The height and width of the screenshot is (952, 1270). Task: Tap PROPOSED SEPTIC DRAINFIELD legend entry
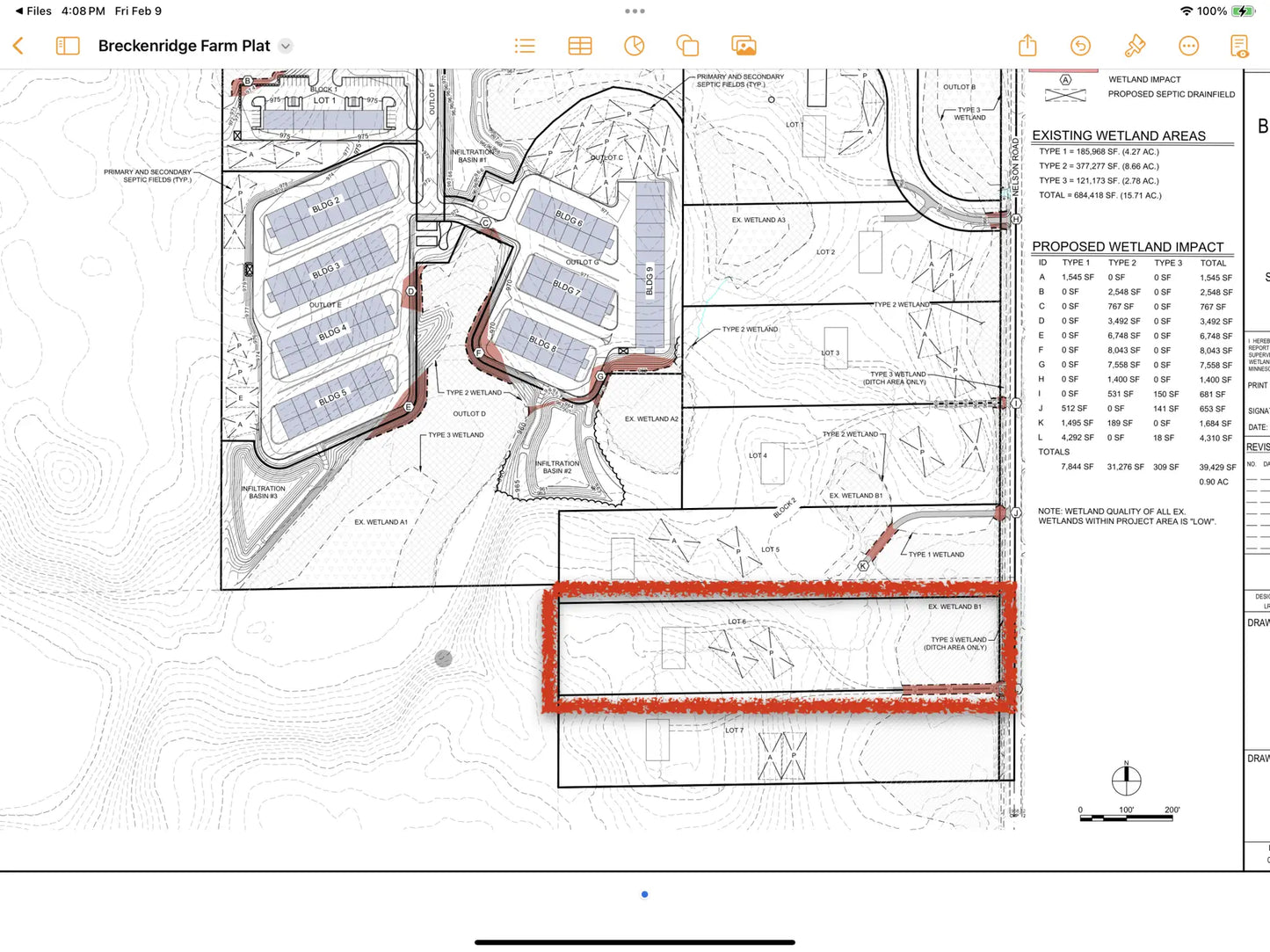pos(1171,94)
